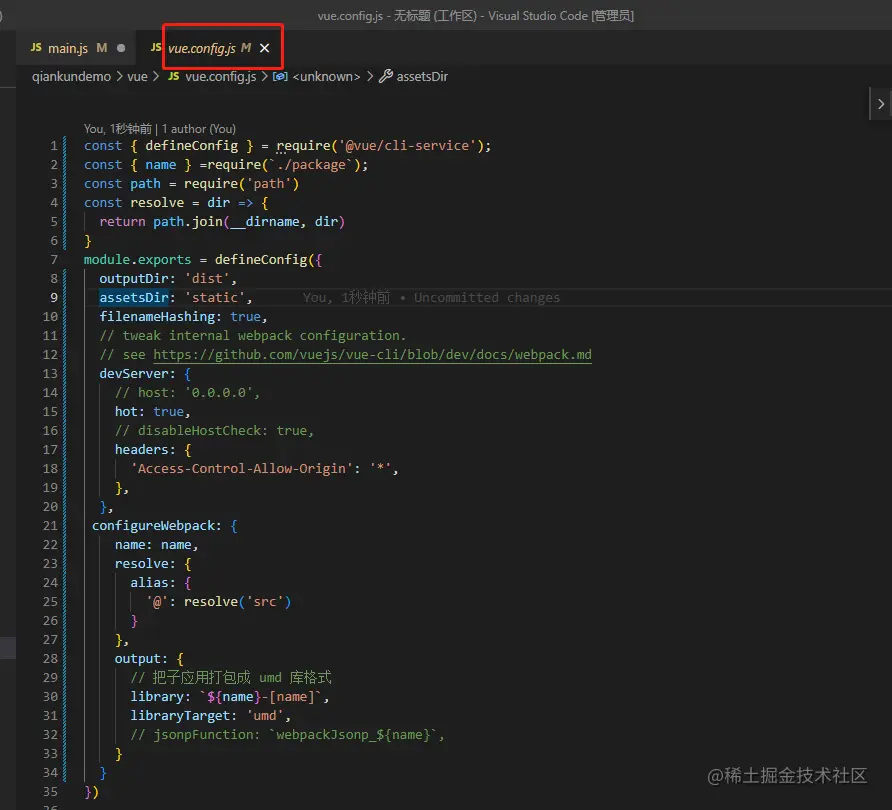Click the 'devServer' property name

point(134,374)
